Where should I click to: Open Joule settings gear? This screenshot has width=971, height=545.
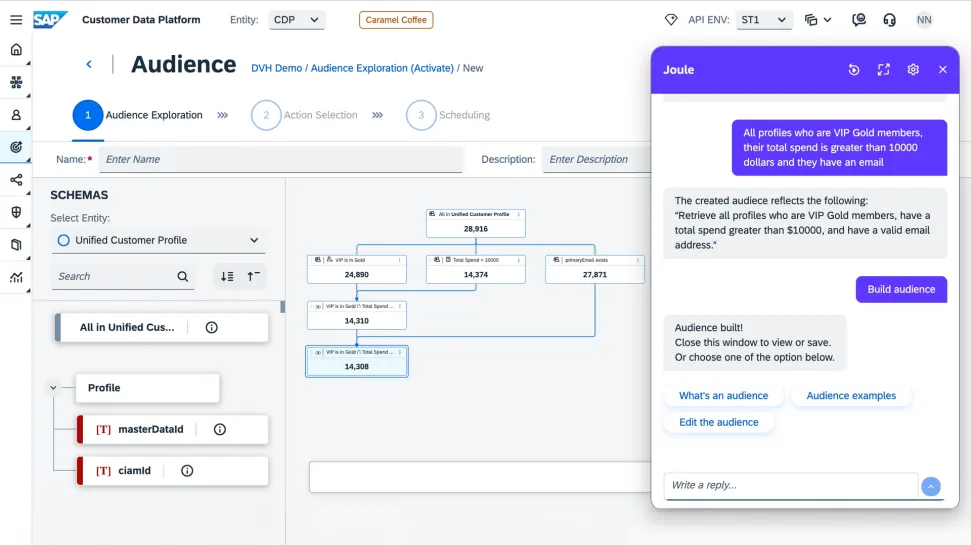pos(913,70)
